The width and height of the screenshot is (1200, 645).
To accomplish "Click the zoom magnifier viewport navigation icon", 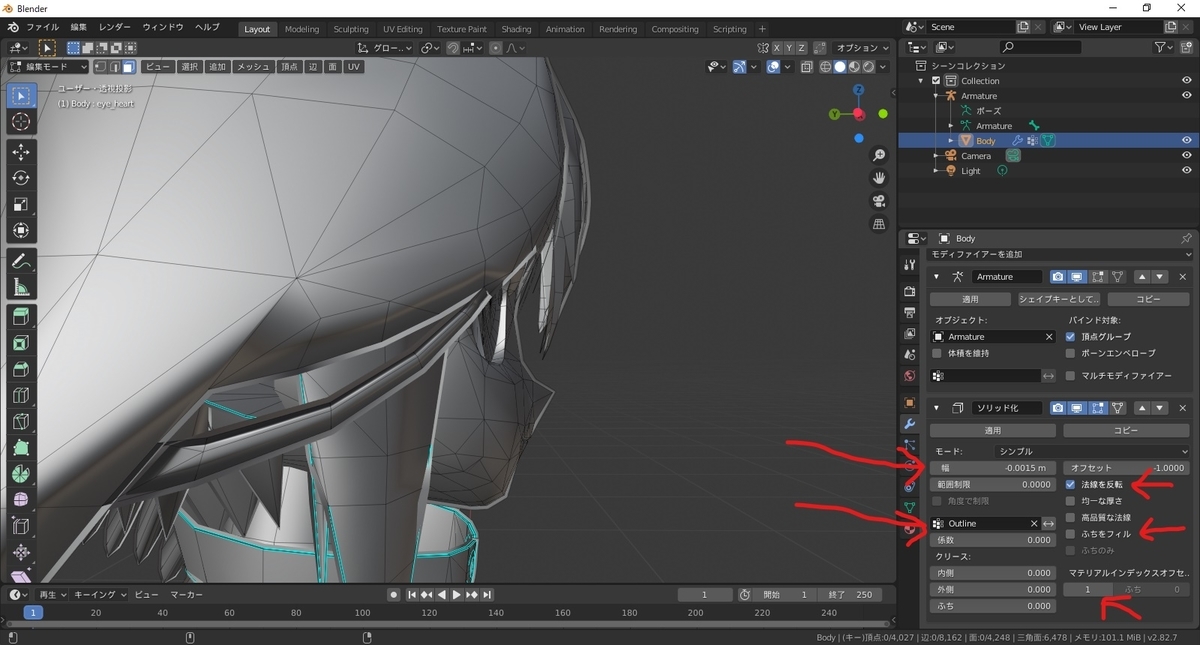I will click(x=879, y=155).
